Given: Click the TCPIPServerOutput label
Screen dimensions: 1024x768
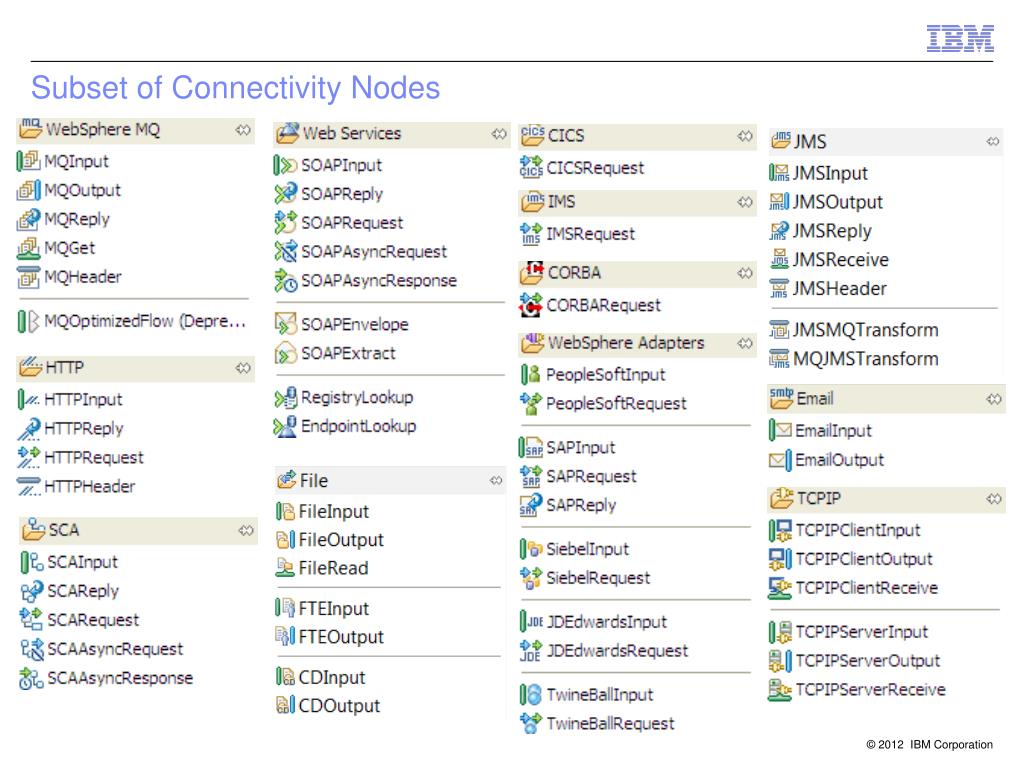Looking at the screenshot, I should pyautogui.click(x=868, y=661).
